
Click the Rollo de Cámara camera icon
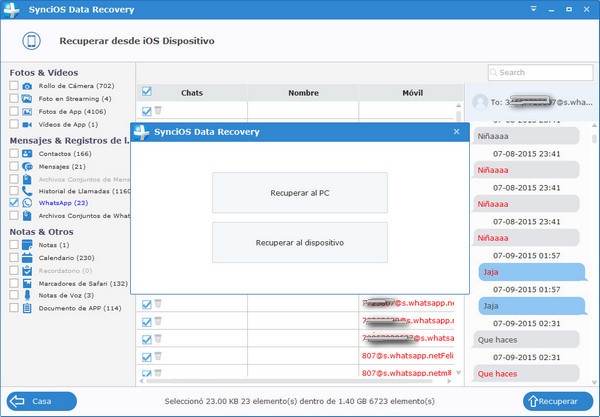pos(27,86)
